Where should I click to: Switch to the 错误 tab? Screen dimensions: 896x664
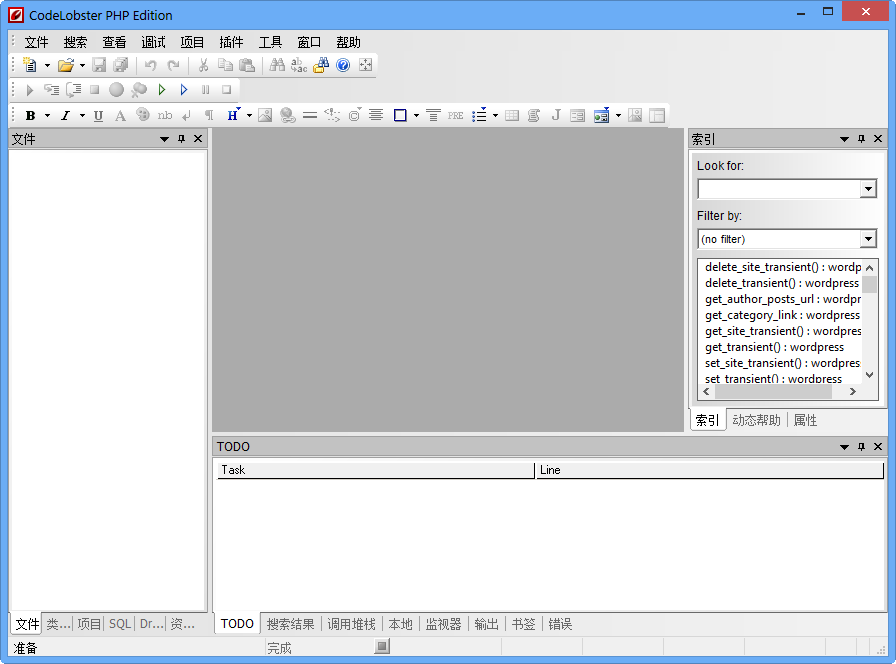pyautogui.click(x=560, y=624)
